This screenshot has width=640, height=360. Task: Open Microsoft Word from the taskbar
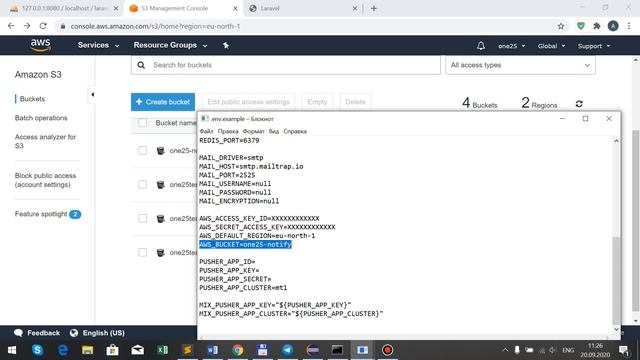coord(212,350)
